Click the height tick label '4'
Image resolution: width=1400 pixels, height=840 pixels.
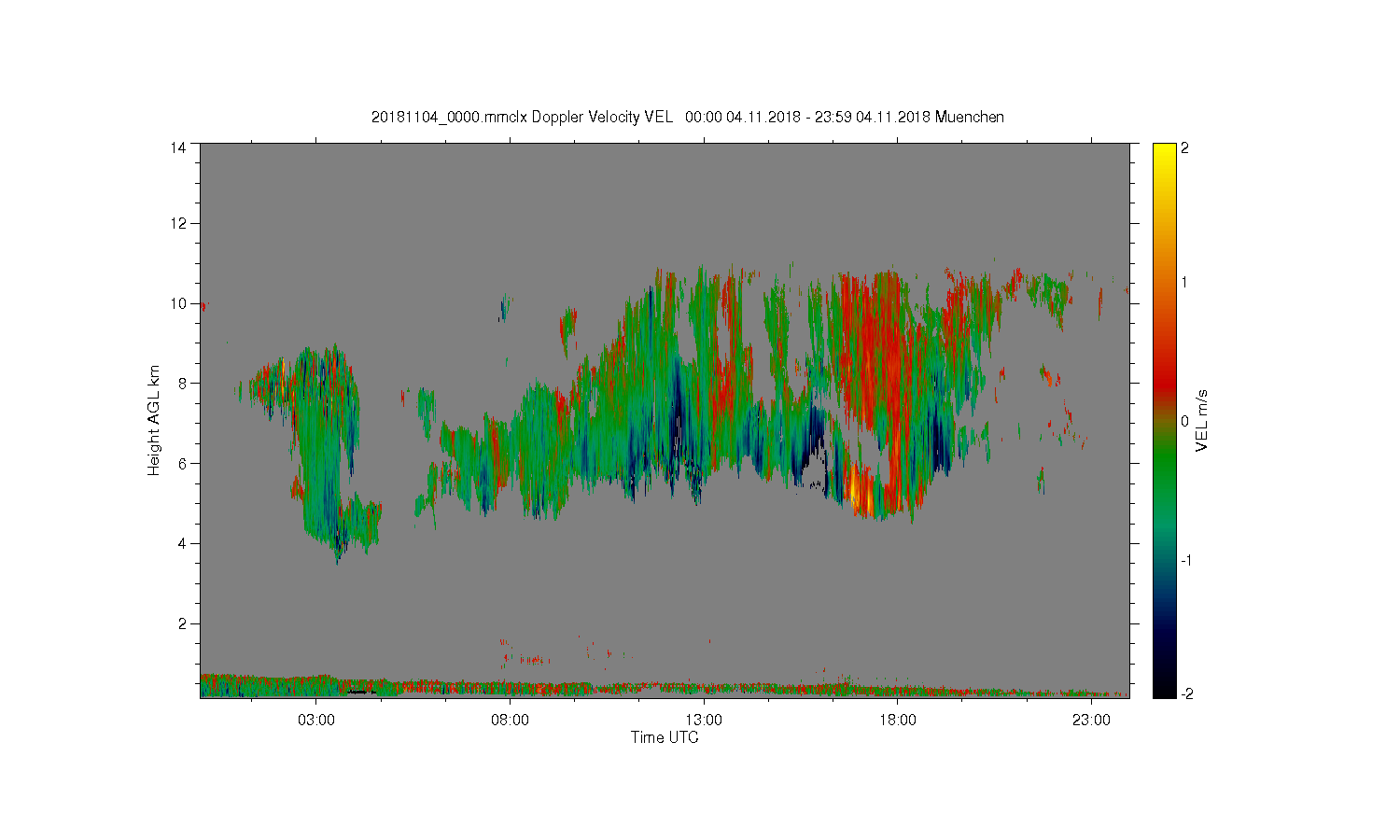coord(183,543)
